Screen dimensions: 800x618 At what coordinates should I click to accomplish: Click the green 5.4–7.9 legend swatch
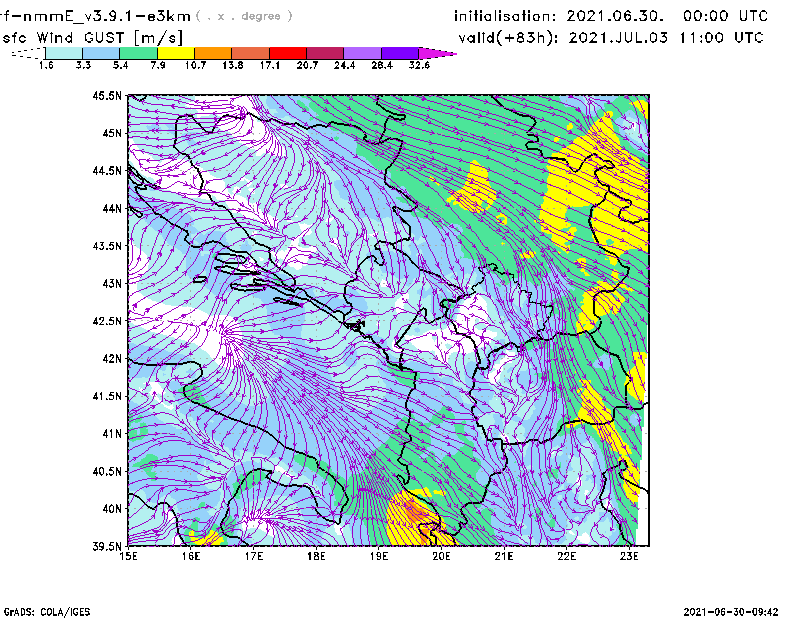point(138,53)
